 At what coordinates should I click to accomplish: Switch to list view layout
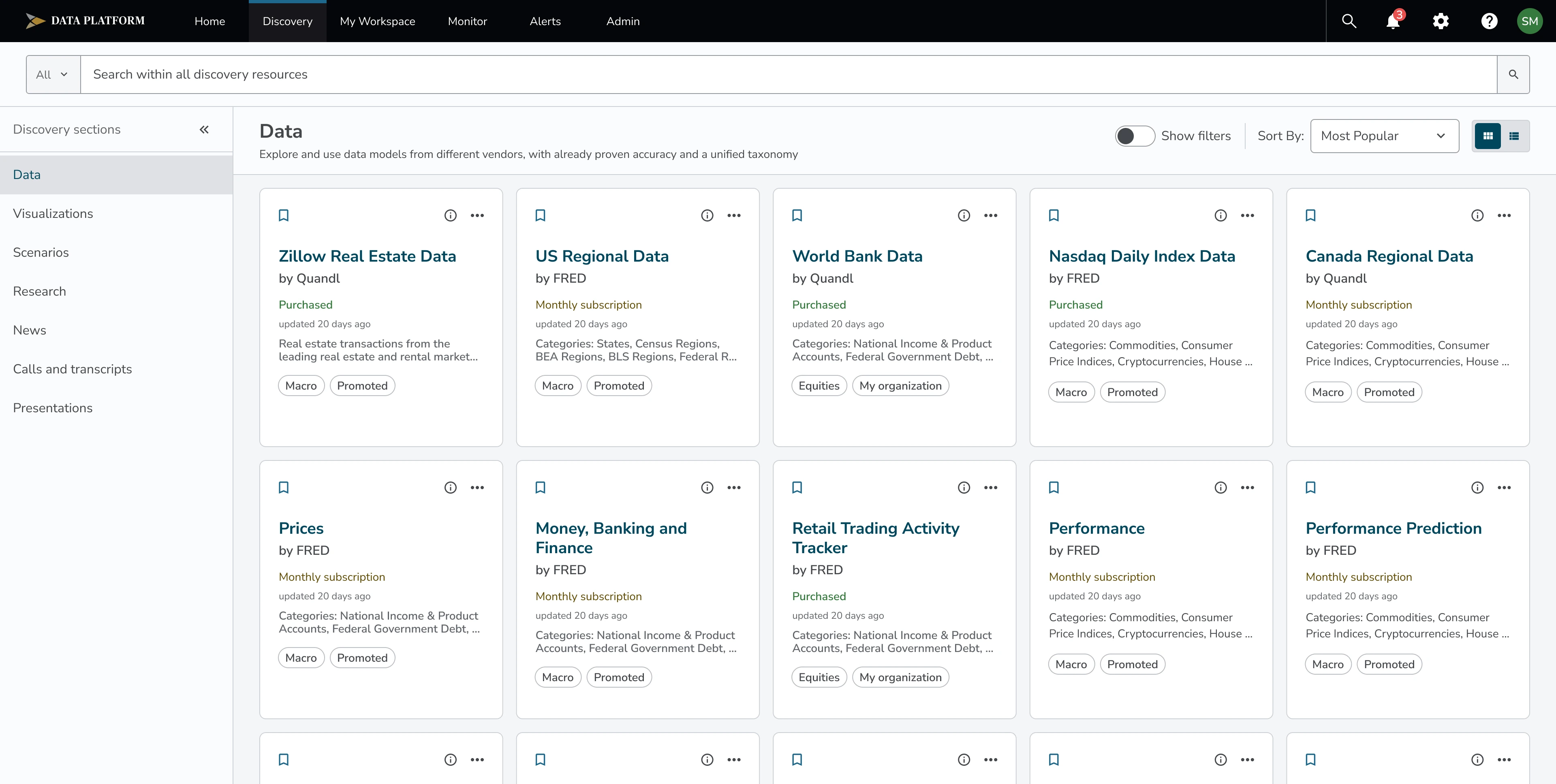[x=1514, y=136]
